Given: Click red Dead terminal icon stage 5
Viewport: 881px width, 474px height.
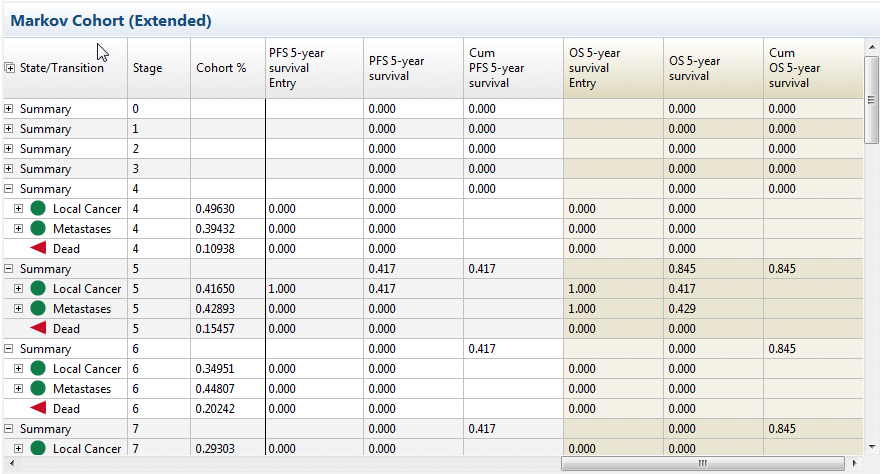Looking at the screenshot, I should [x=38, y=329].
